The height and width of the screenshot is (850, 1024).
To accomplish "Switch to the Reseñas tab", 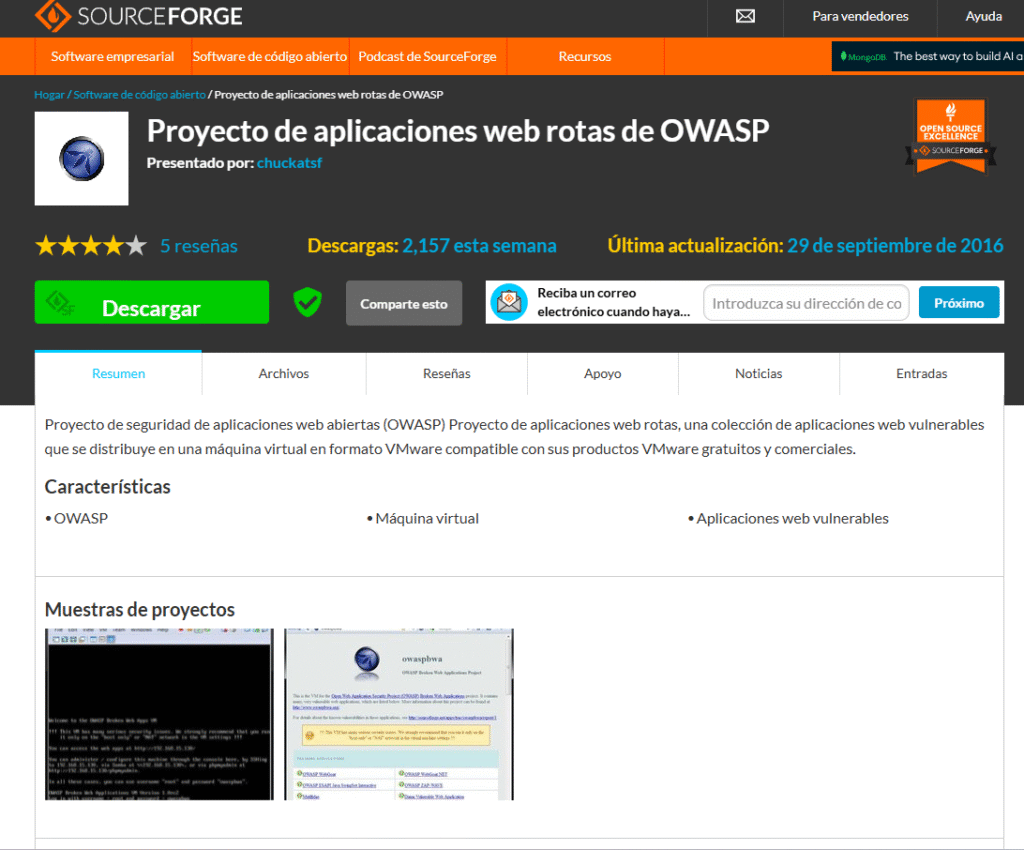I will 446,374.
